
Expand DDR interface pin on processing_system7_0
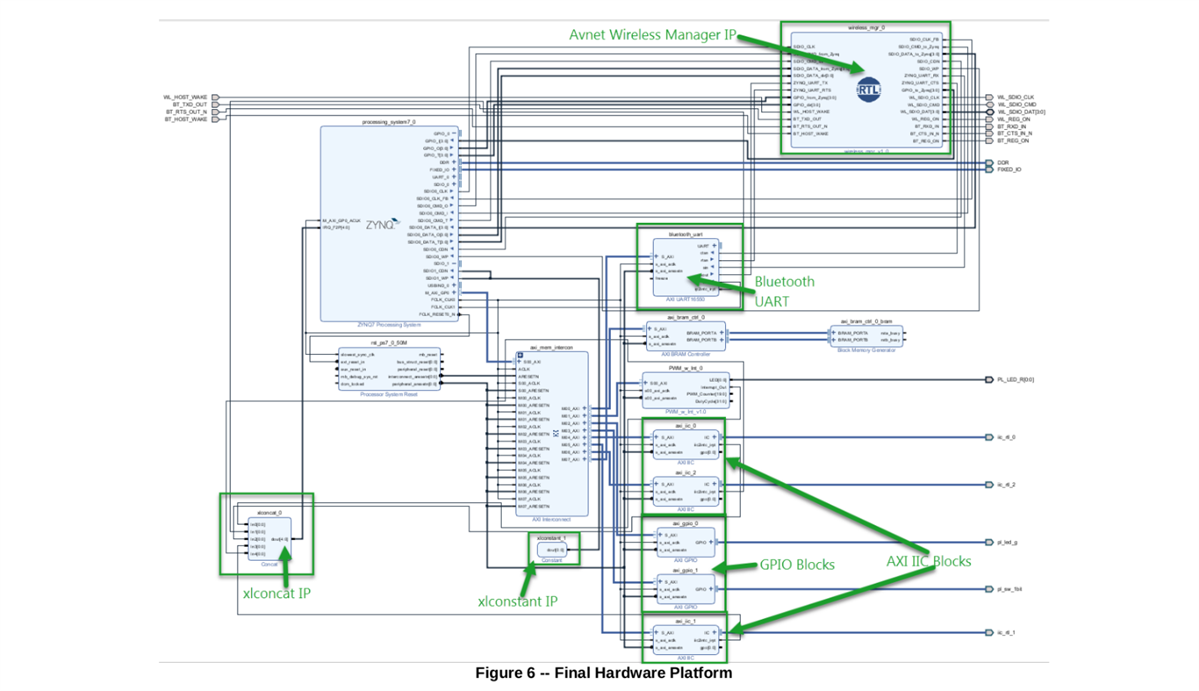pyautogui.click(x=453, y=162)
